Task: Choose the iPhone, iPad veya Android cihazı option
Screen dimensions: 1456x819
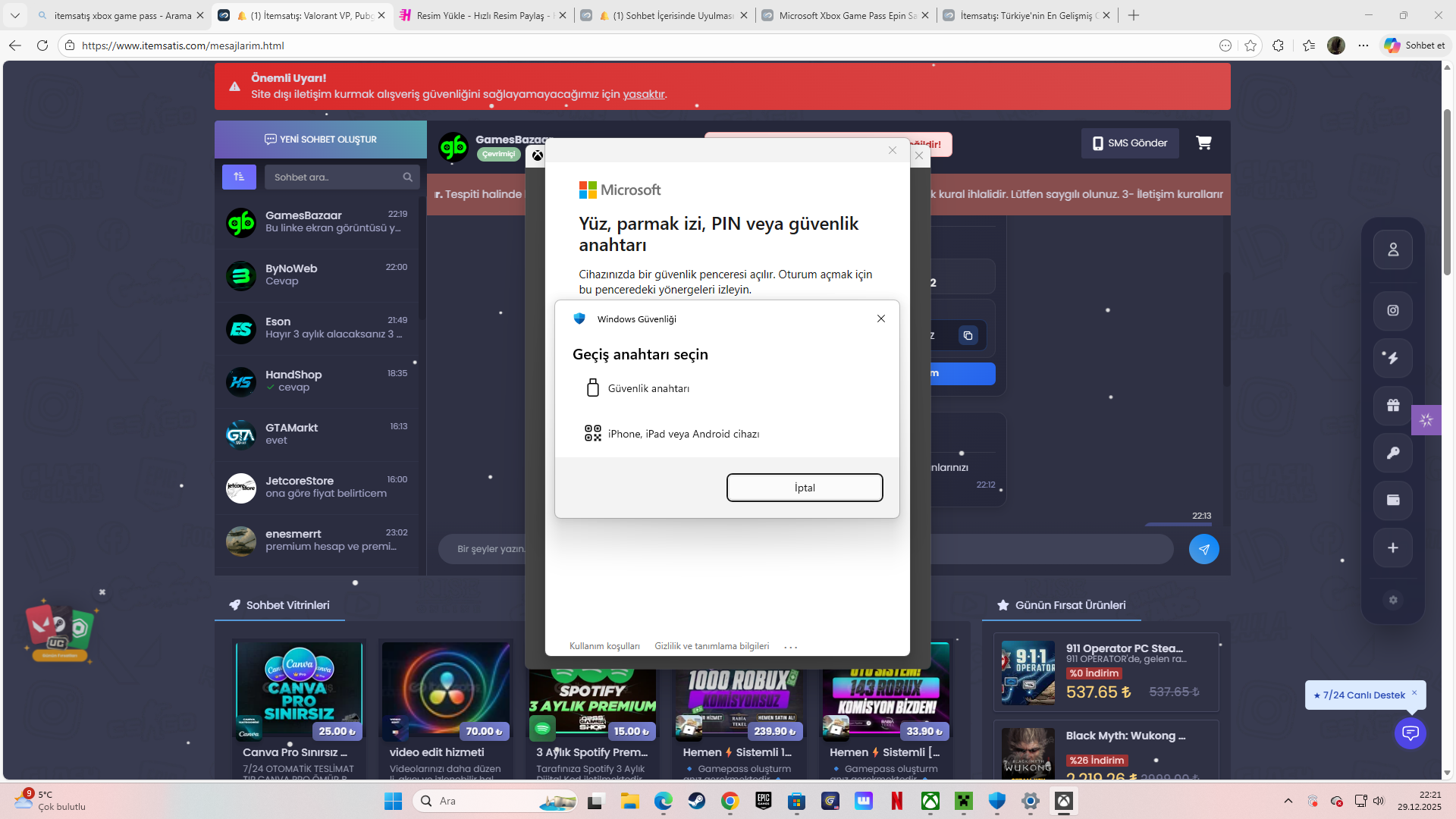Action: 726,434
